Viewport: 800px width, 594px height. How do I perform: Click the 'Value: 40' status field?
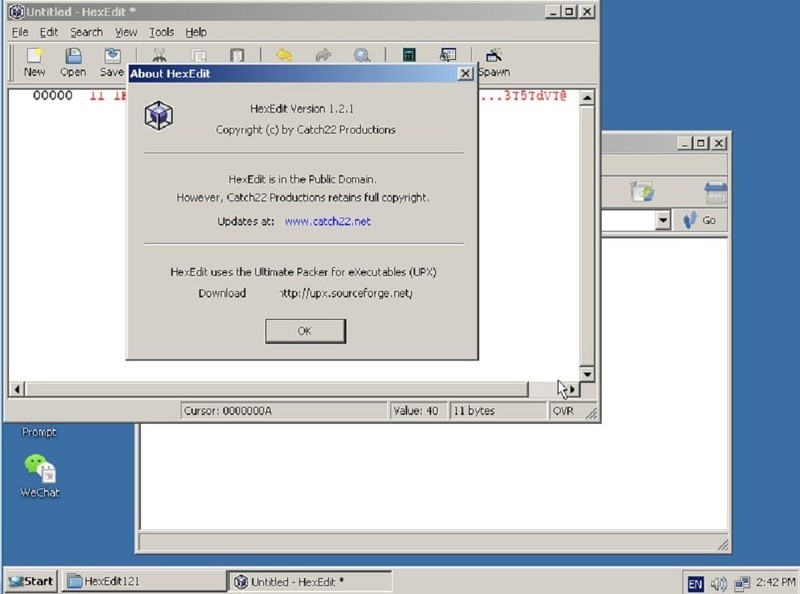coord(418,411)
